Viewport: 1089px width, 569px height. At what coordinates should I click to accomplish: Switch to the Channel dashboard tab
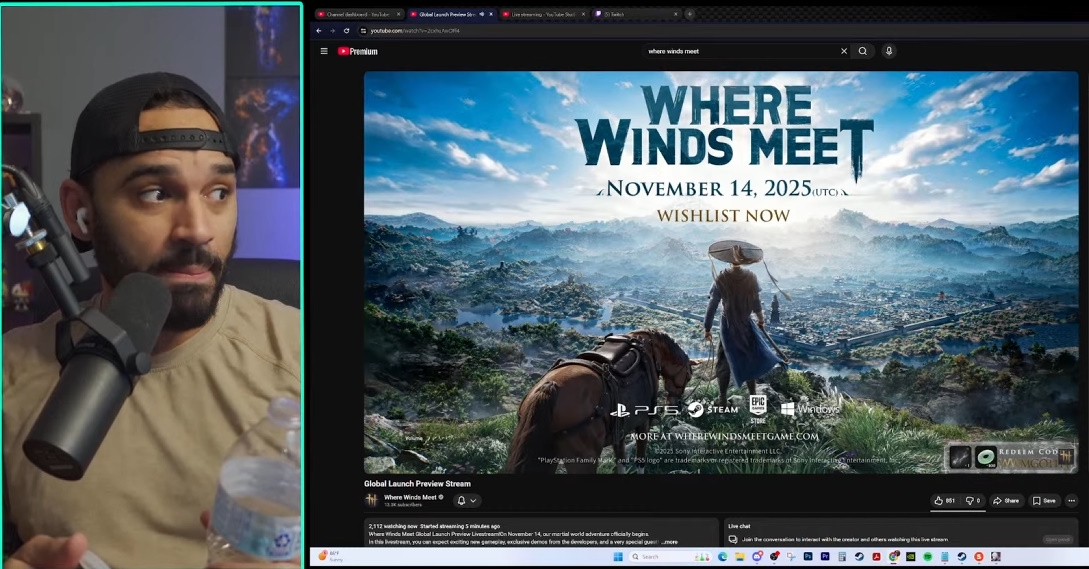click(357, 14)
